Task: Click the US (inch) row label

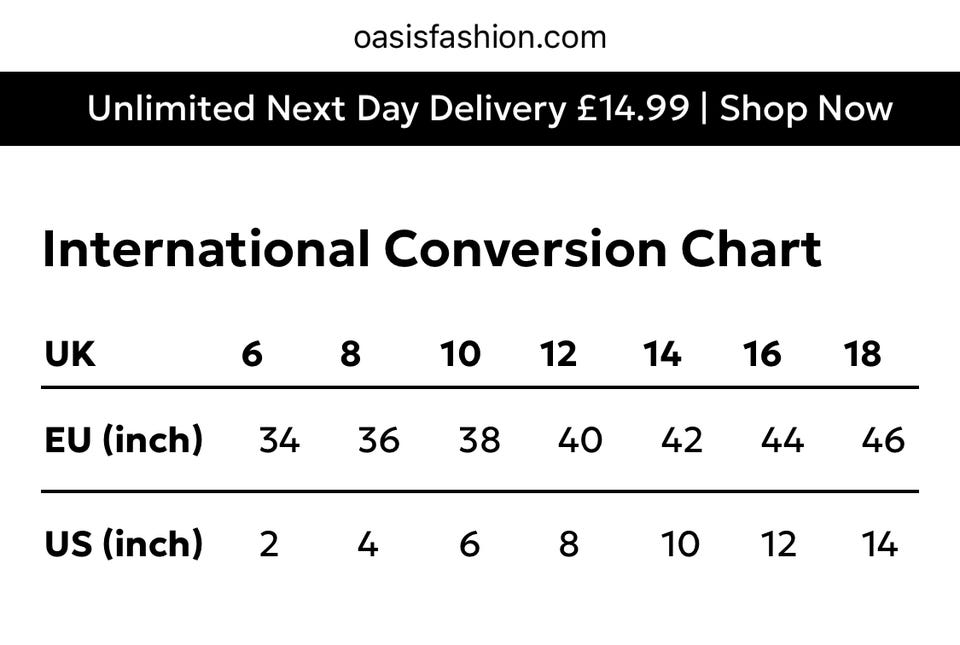Action: [x=123, y=543]
